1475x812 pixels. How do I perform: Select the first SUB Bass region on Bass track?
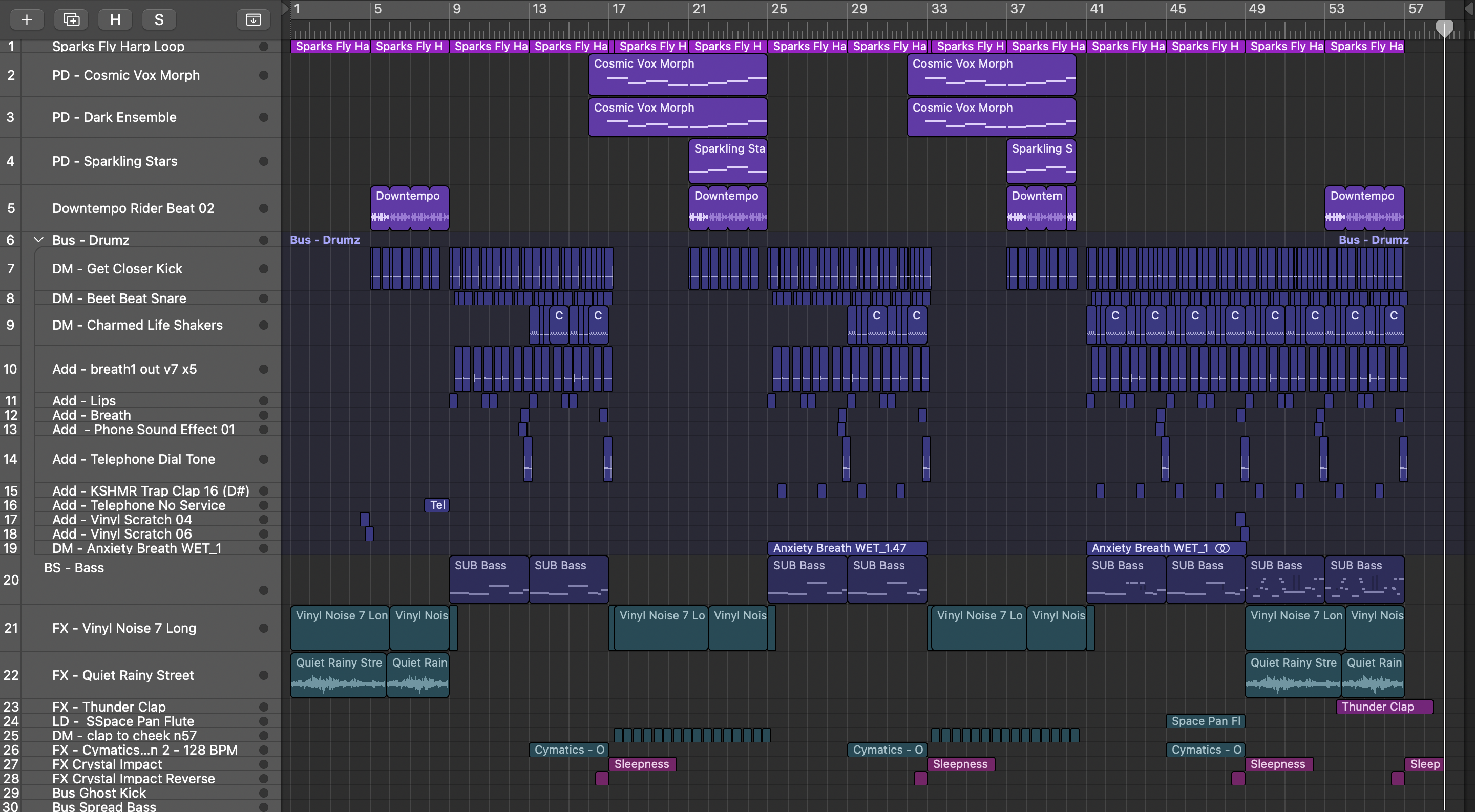[488, 579]
